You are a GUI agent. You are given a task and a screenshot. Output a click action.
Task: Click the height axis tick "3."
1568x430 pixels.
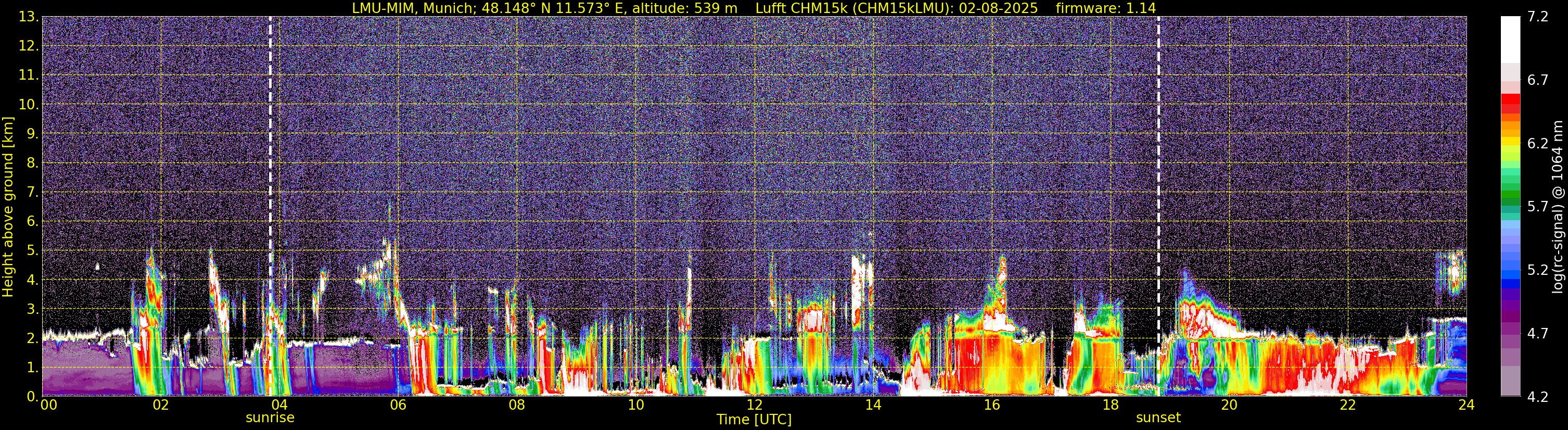pos(32,309)
